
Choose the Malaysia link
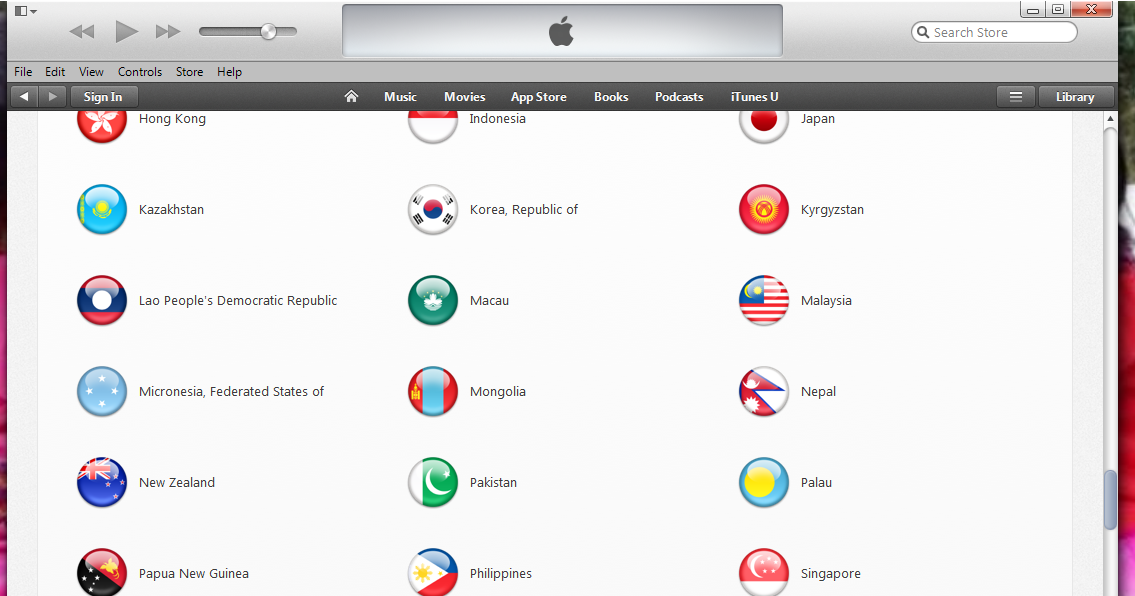click(x=826, y=301)
